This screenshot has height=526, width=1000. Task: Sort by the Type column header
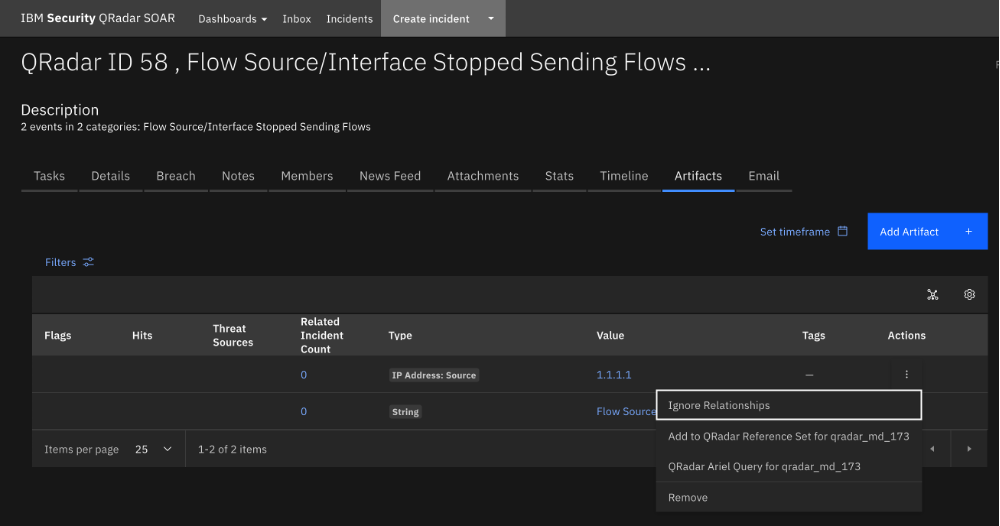tap(400, 335)
